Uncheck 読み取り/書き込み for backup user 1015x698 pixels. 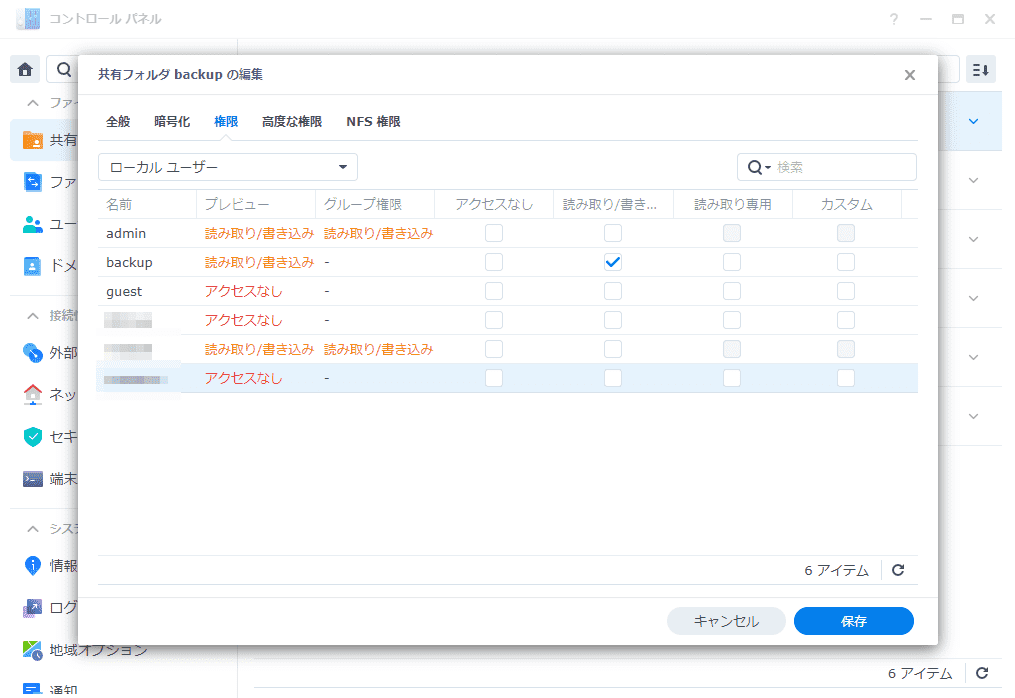(613, 262)
